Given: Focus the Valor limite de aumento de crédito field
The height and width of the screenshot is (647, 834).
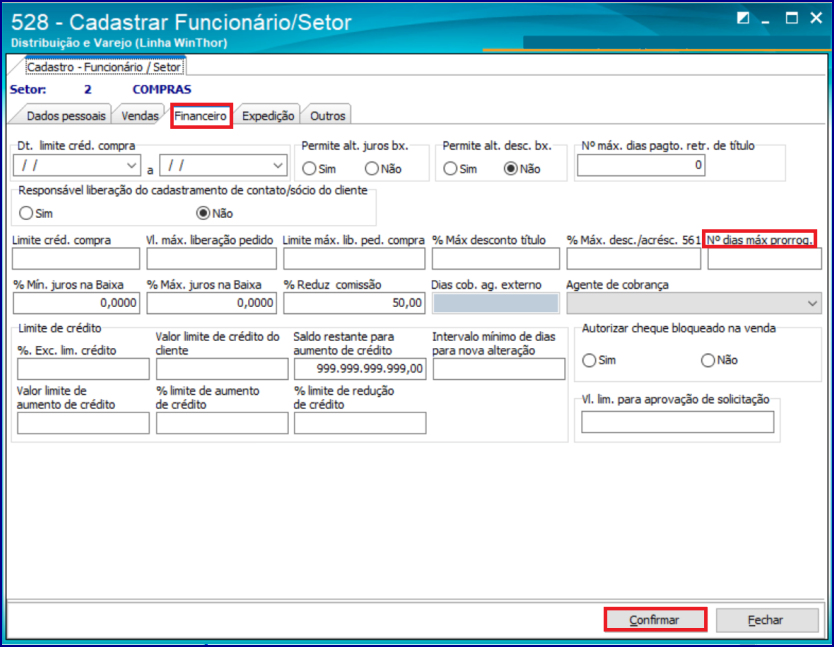Looking at the screenshot, I should [x=83, y=424].
